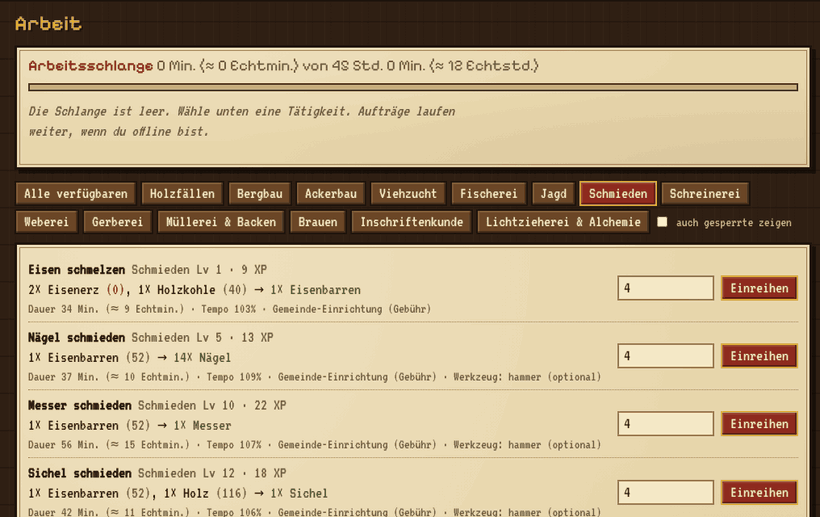Open the Fischerei category
Image resolution: width=820 pixels, height=517 pixels.
(x=488, y=194)
